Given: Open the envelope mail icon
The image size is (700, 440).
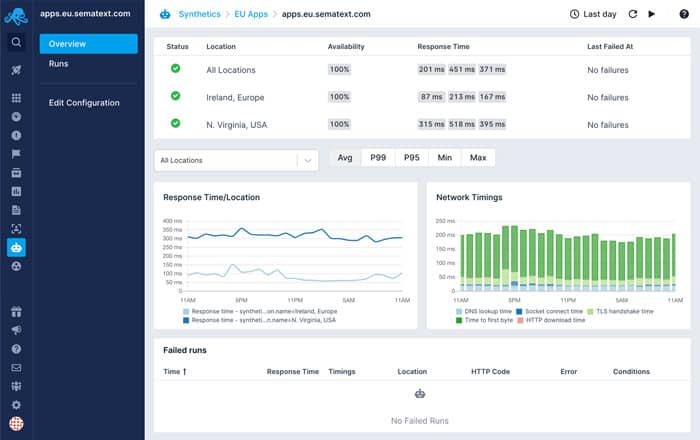Looking at the screenshot, I should [x=16, y=368].
